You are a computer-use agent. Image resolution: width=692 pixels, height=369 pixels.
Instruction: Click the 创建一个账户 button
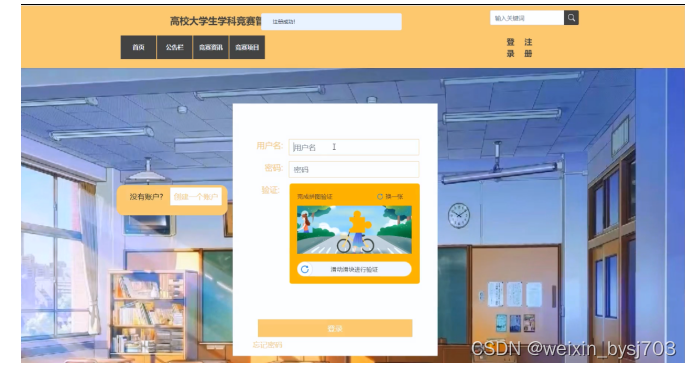196,197
